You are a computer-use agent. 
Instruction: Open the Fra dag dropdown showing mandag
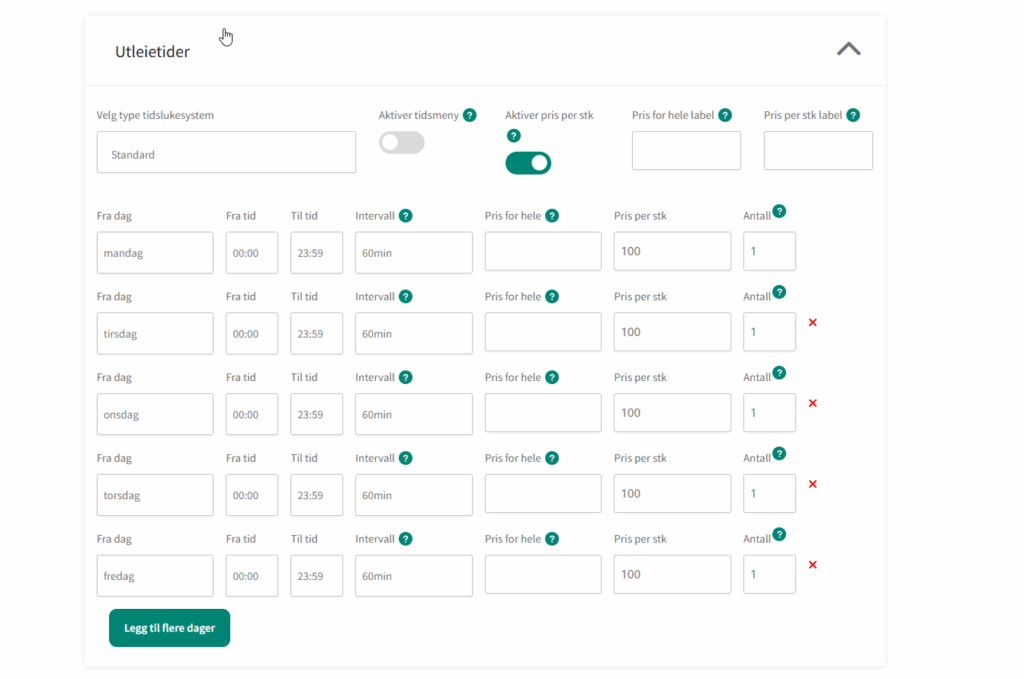click(155, 253)
